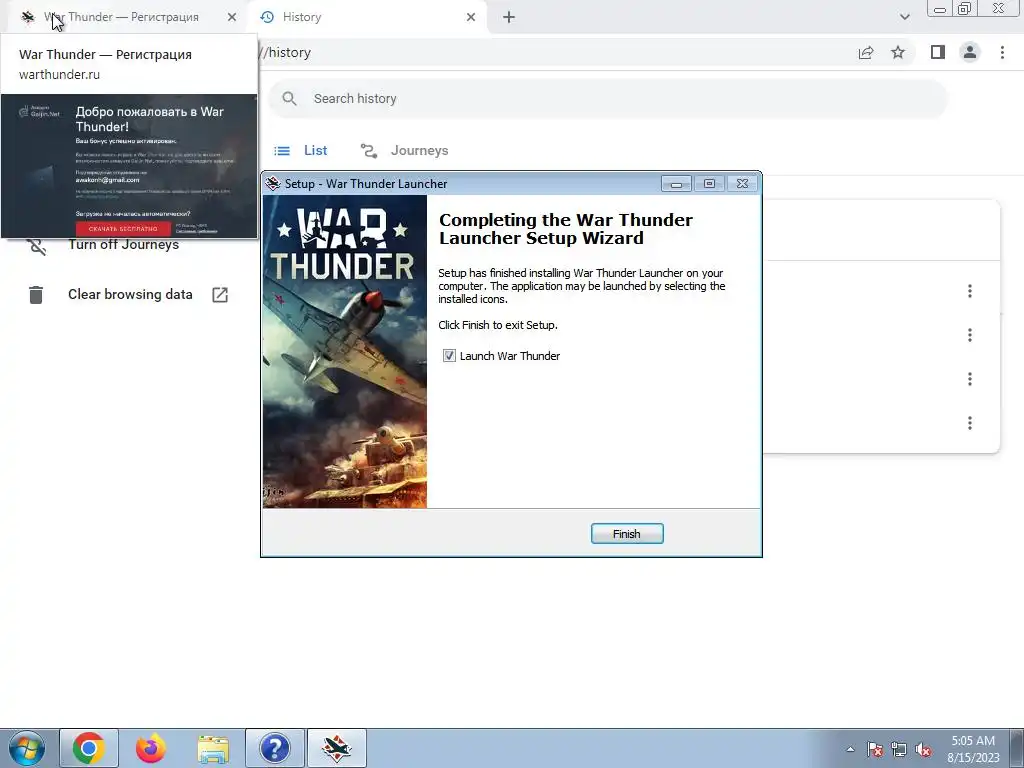Viewport: 1024px width, 768px height.
Task: Minimize the War Thunder Launcher setup window
Action: tap(677, 184)
